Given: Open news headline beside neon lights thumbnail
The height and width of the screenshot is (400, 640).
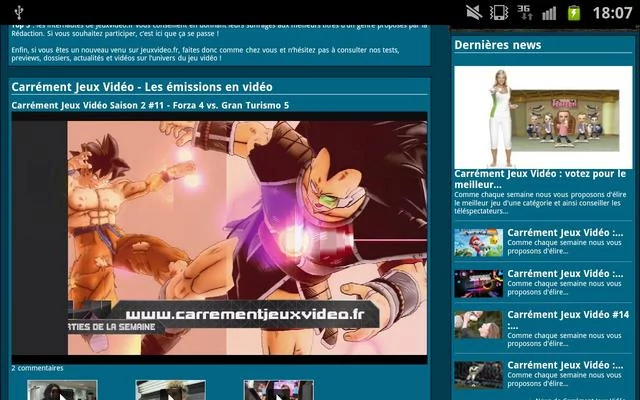Looking at the screenshot, I should pyautogui.click(x=565, y=273).
